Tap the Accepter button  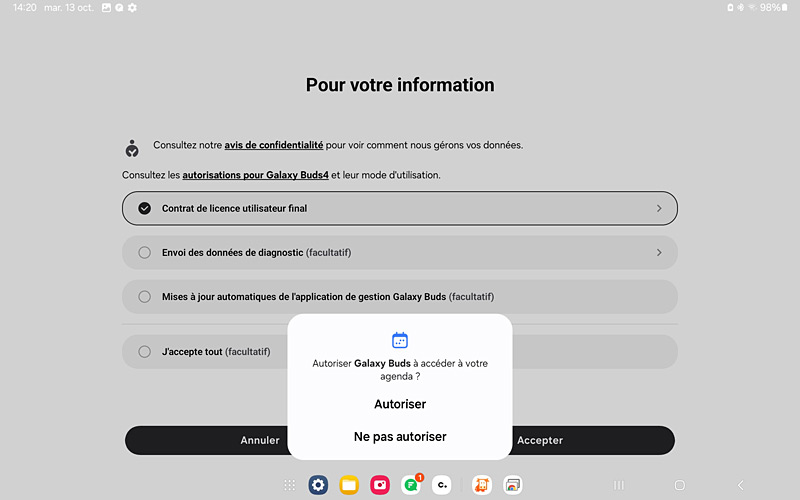tap(540, 440)
